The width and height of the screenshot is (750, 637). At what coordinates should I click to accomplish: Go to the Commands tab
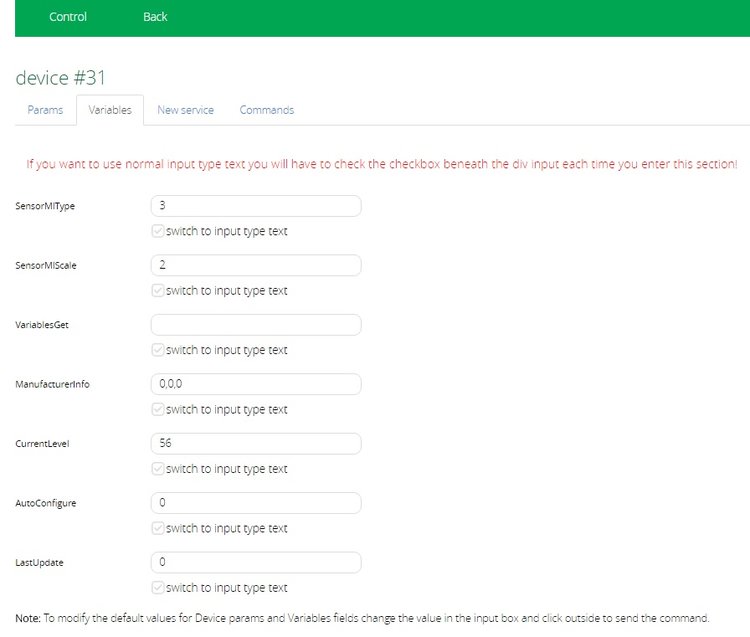pos(266,110)
